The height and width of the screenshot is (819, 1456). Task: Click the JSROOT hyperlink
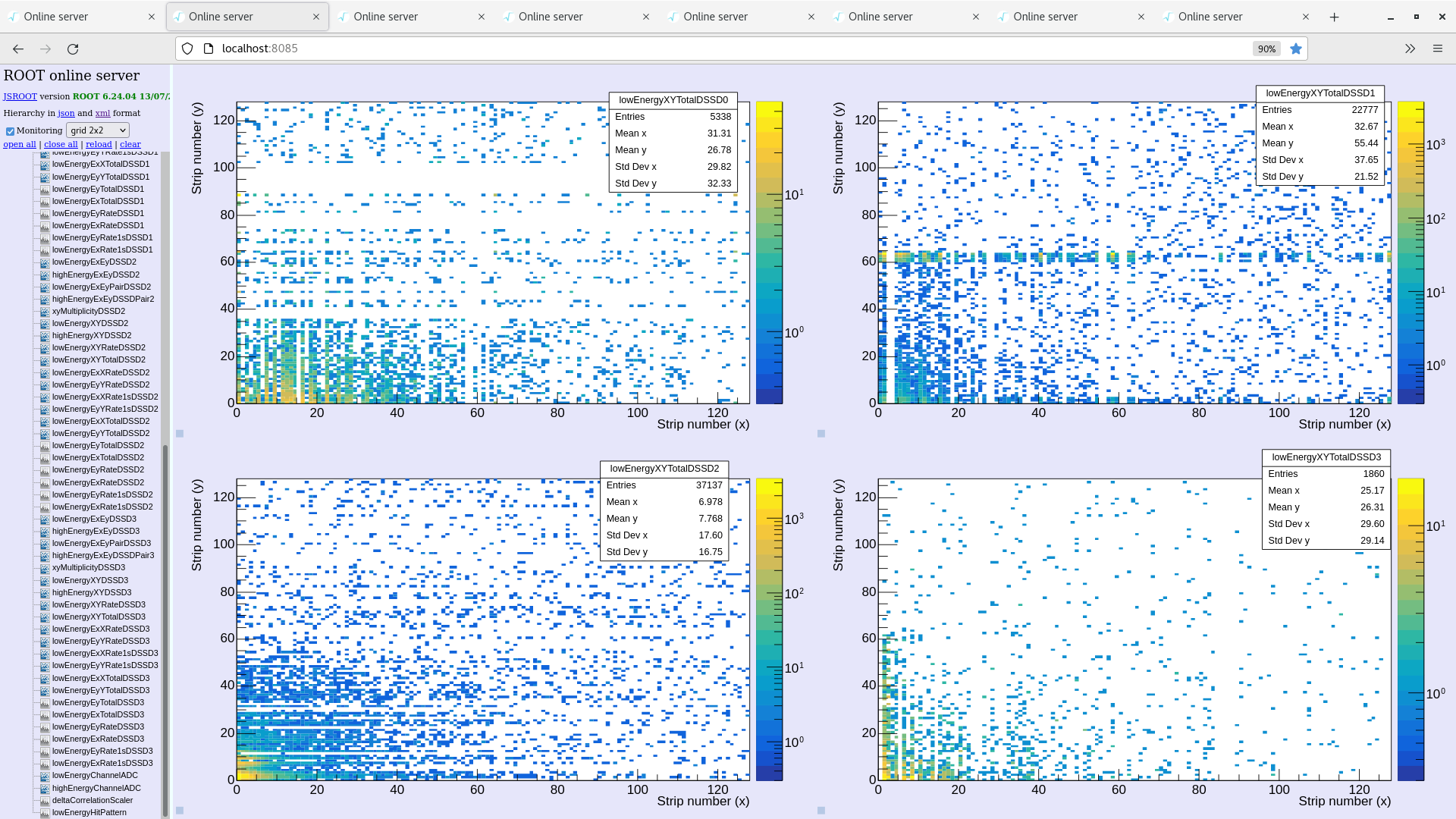(x=20, y=96)
